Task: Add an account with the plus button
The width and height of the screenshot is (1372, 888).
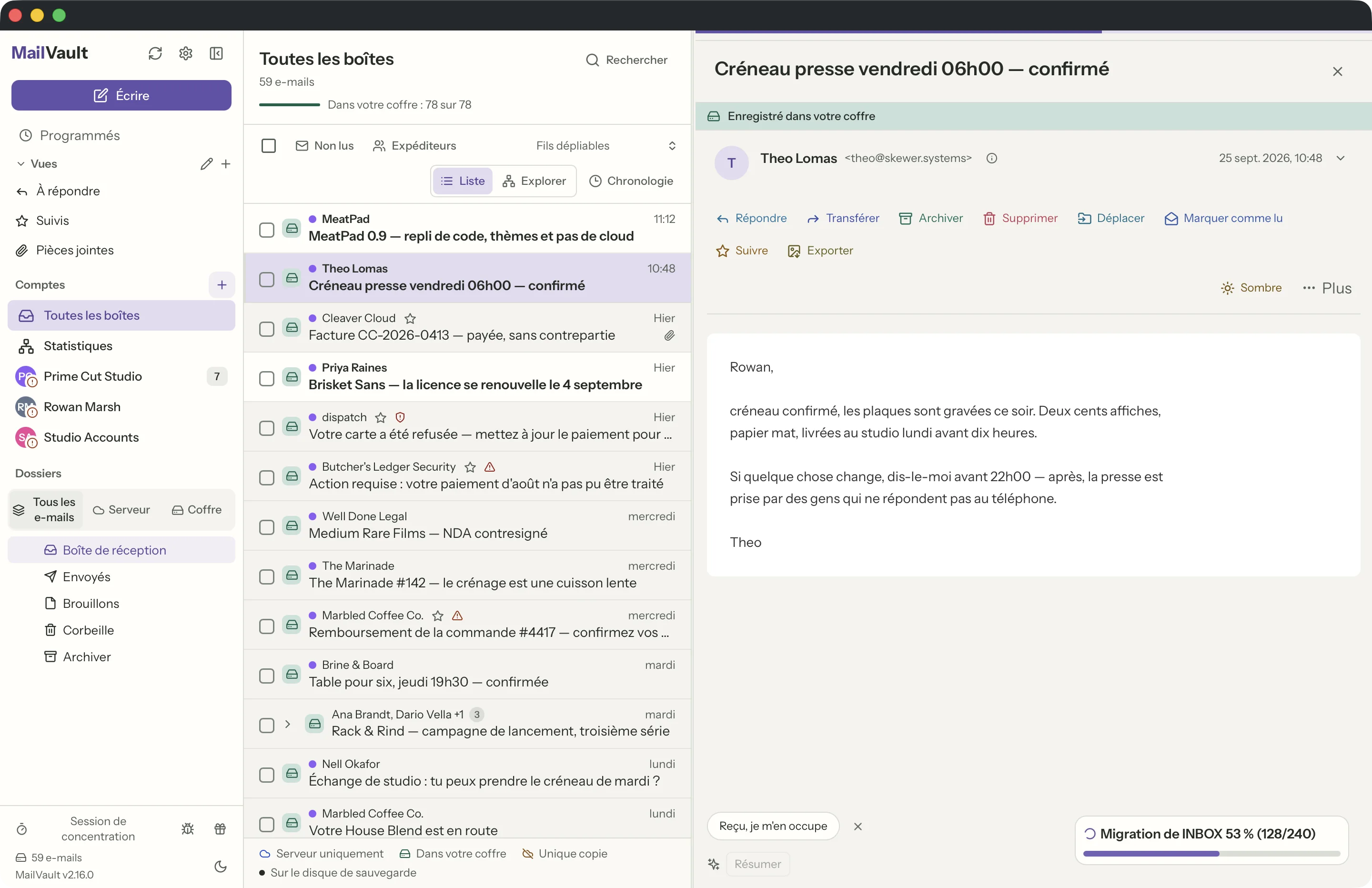Action: coord(222,285)
